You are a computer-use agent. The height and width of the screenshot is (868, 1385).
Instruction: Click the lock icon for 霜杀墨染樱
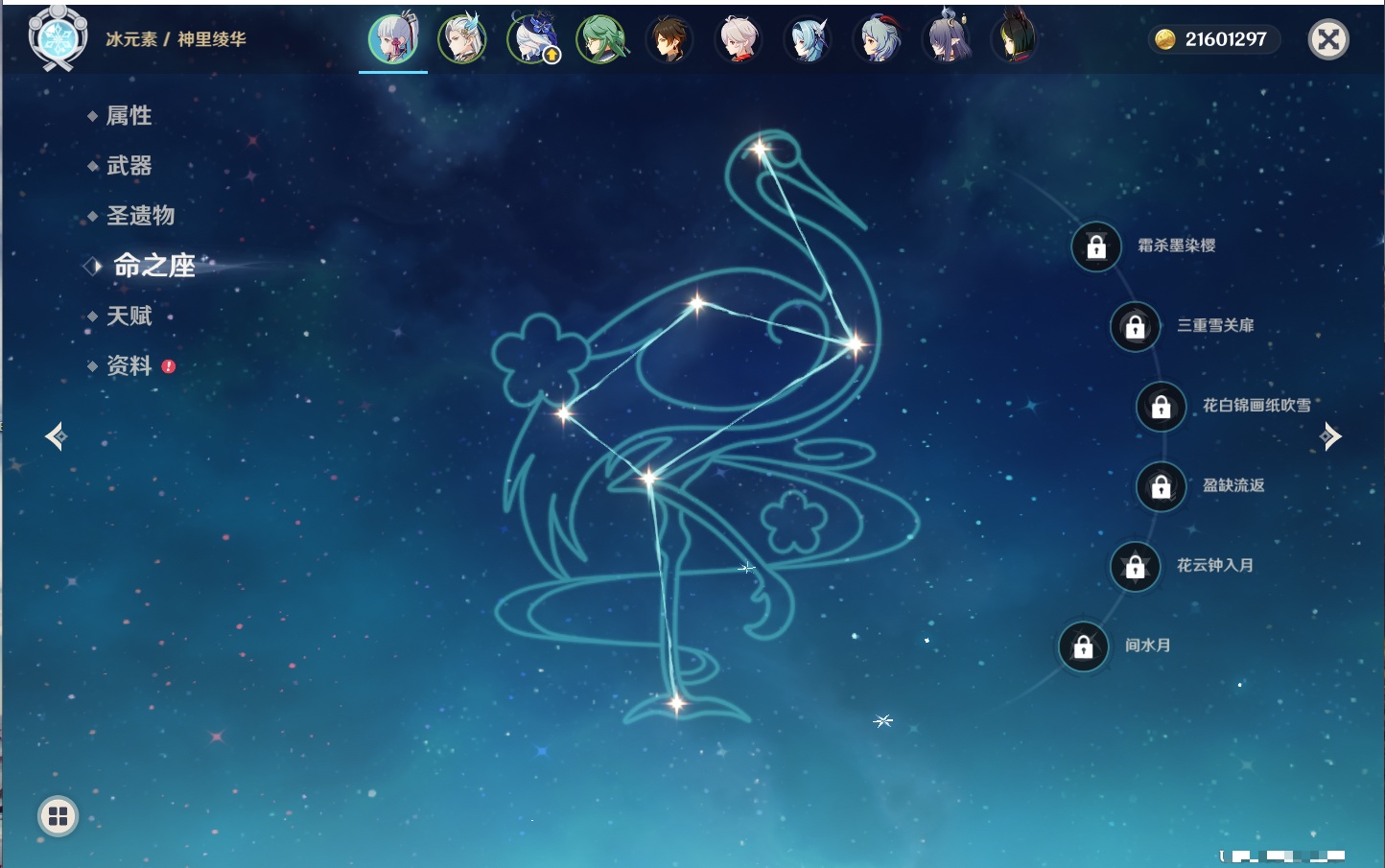point(1096,246)
